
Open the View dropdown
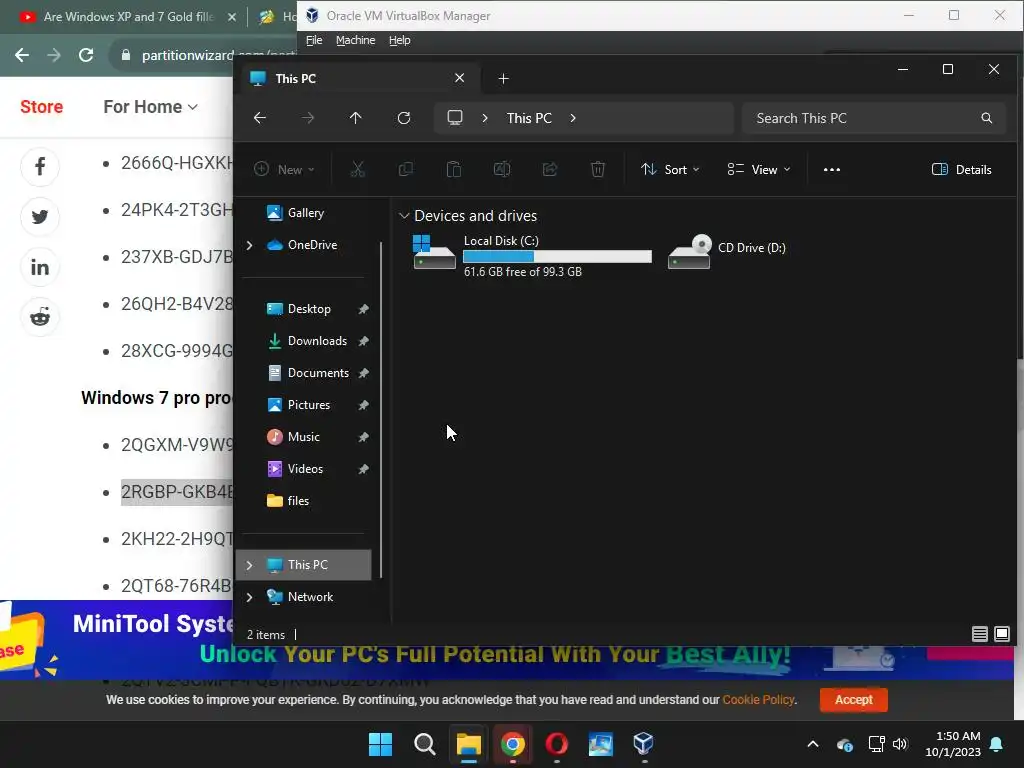(758, 170)
